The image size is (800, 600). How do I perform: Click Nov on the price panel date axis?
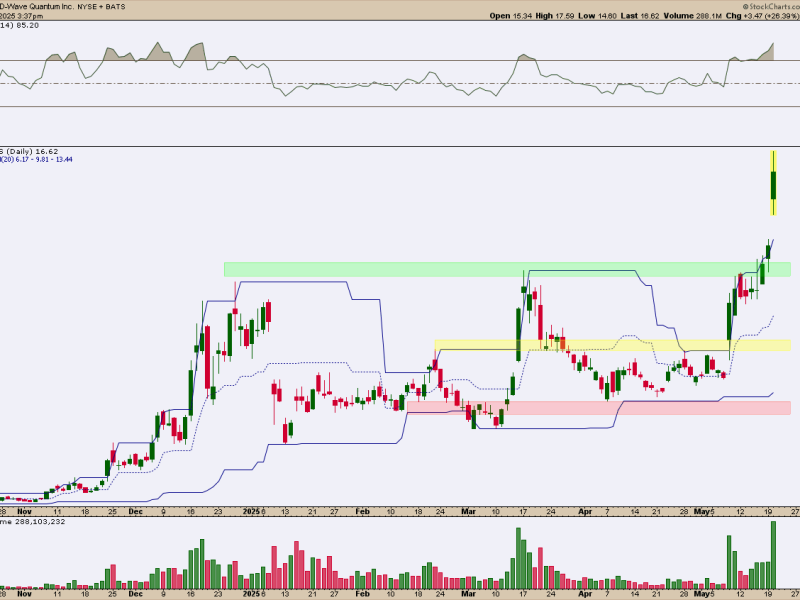[24, 511]
